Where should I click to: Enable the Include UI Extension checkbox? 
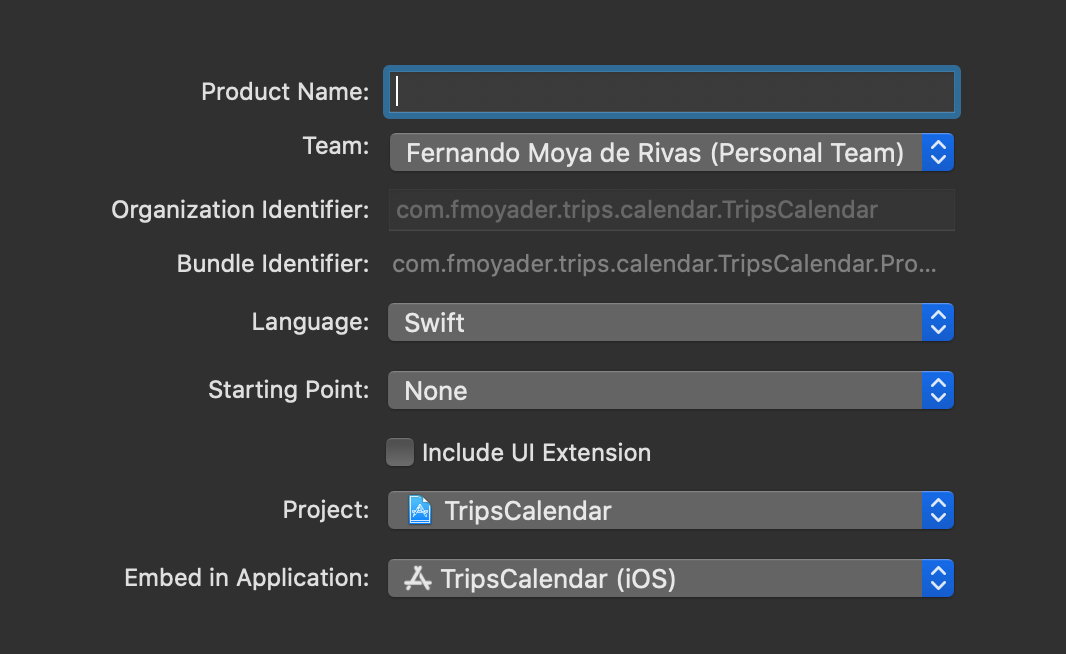400,452
